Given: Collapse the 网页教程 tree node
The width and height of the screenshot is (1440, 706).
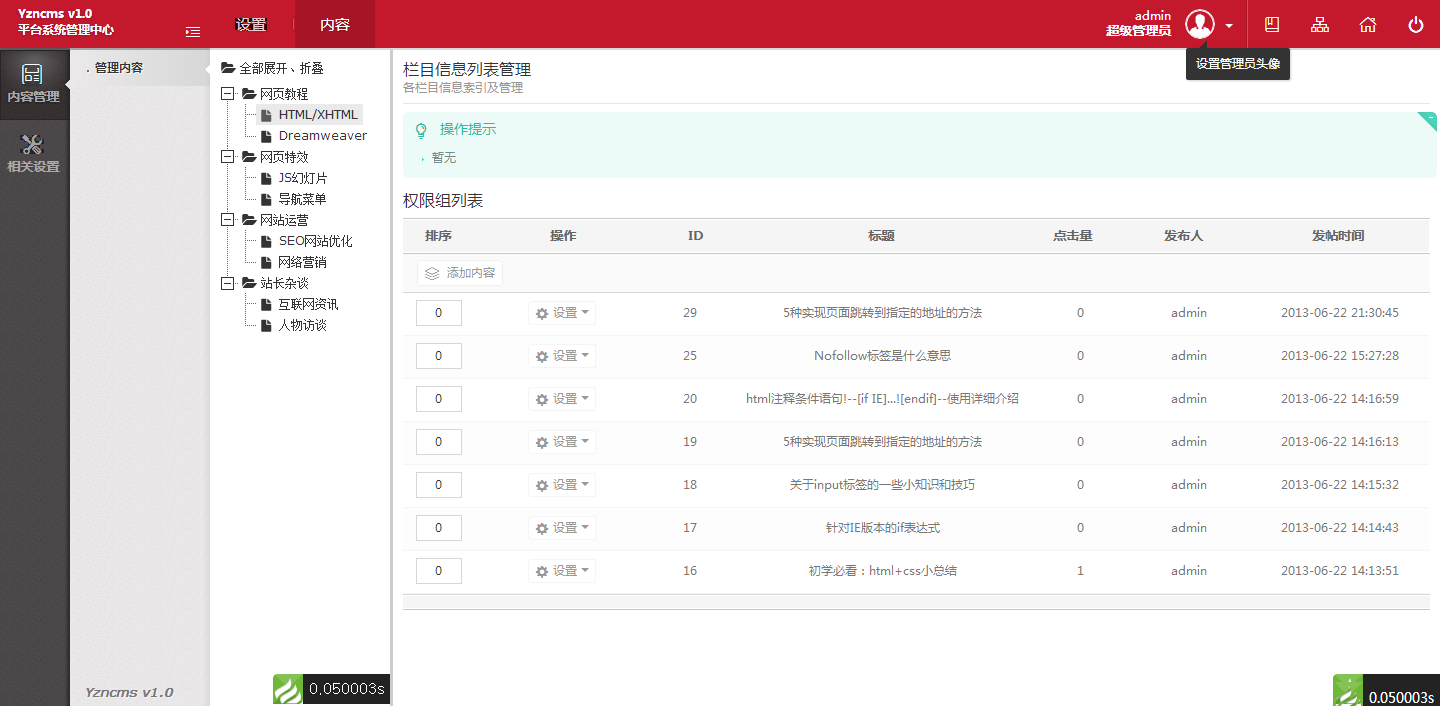Looking at the screenshot, I should point(227,94).
